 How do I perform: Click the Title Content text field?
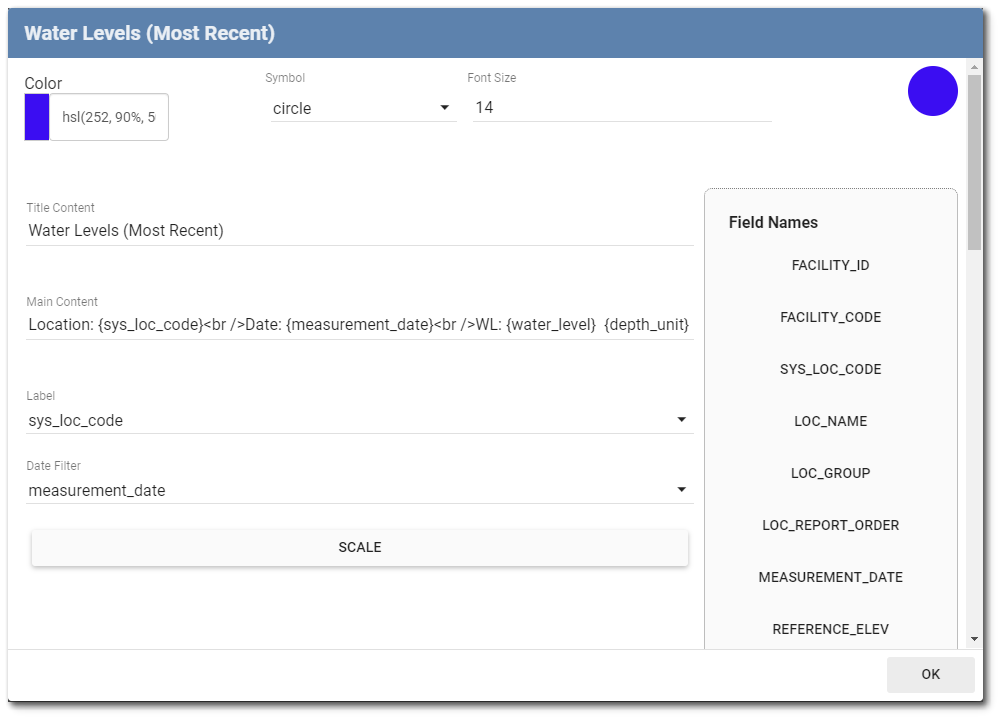[360, 231]
